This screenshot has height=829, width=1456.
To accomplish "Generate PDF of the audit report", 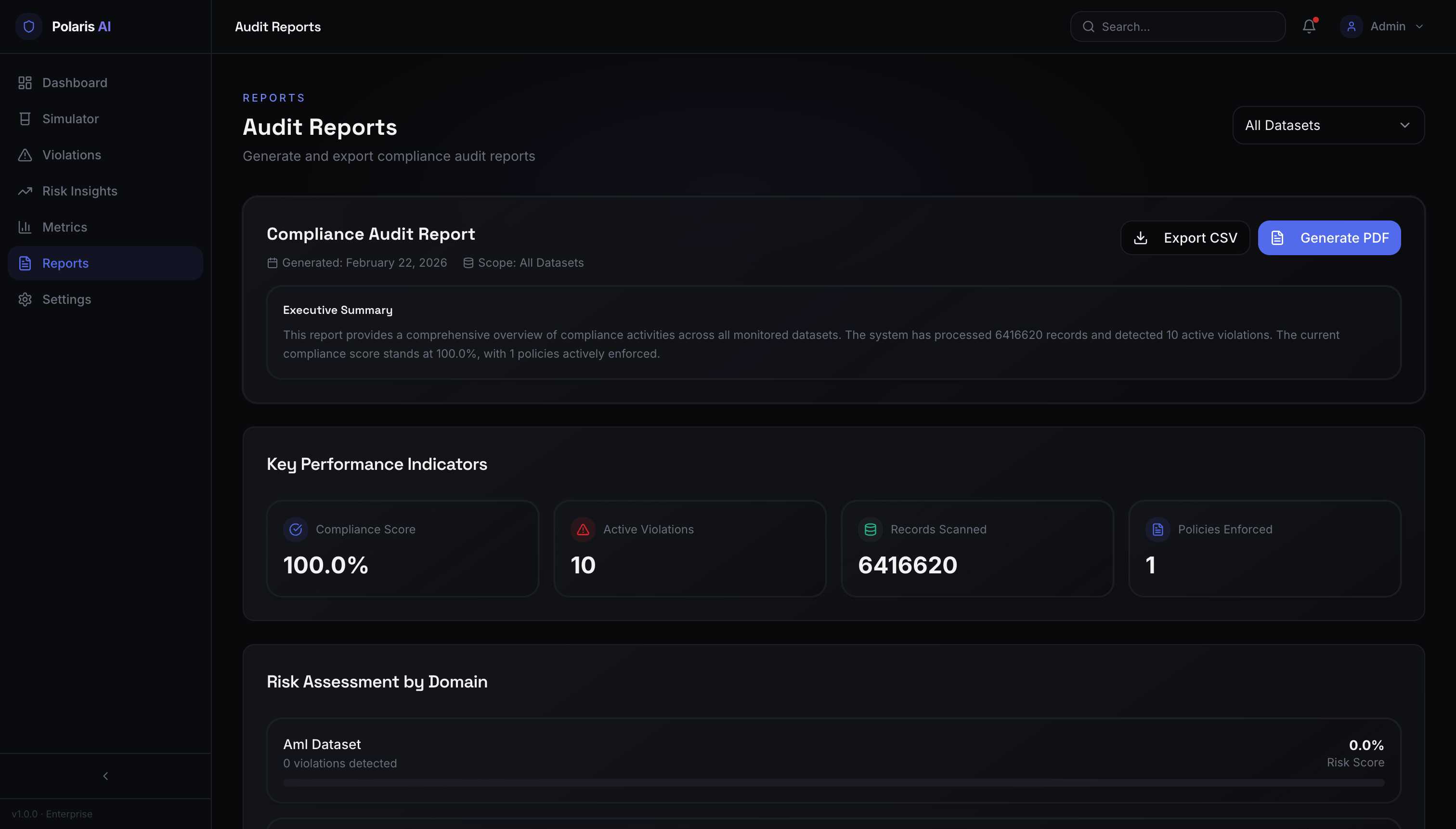I will (1329, 238).
